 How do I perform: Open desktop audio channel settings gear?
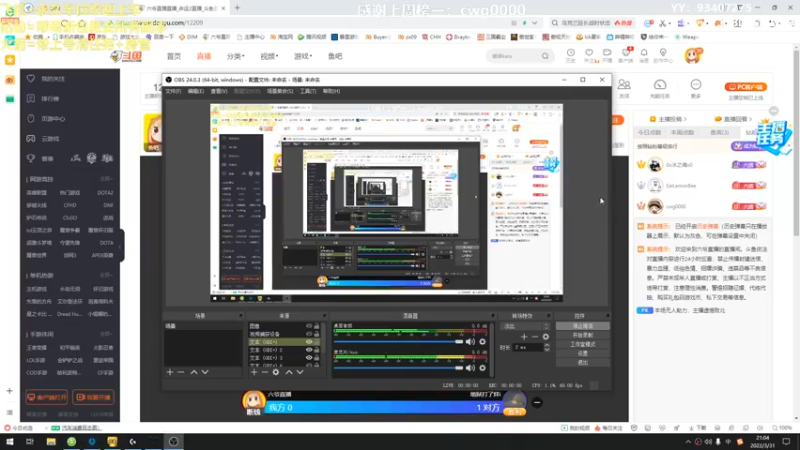point(482,342)
